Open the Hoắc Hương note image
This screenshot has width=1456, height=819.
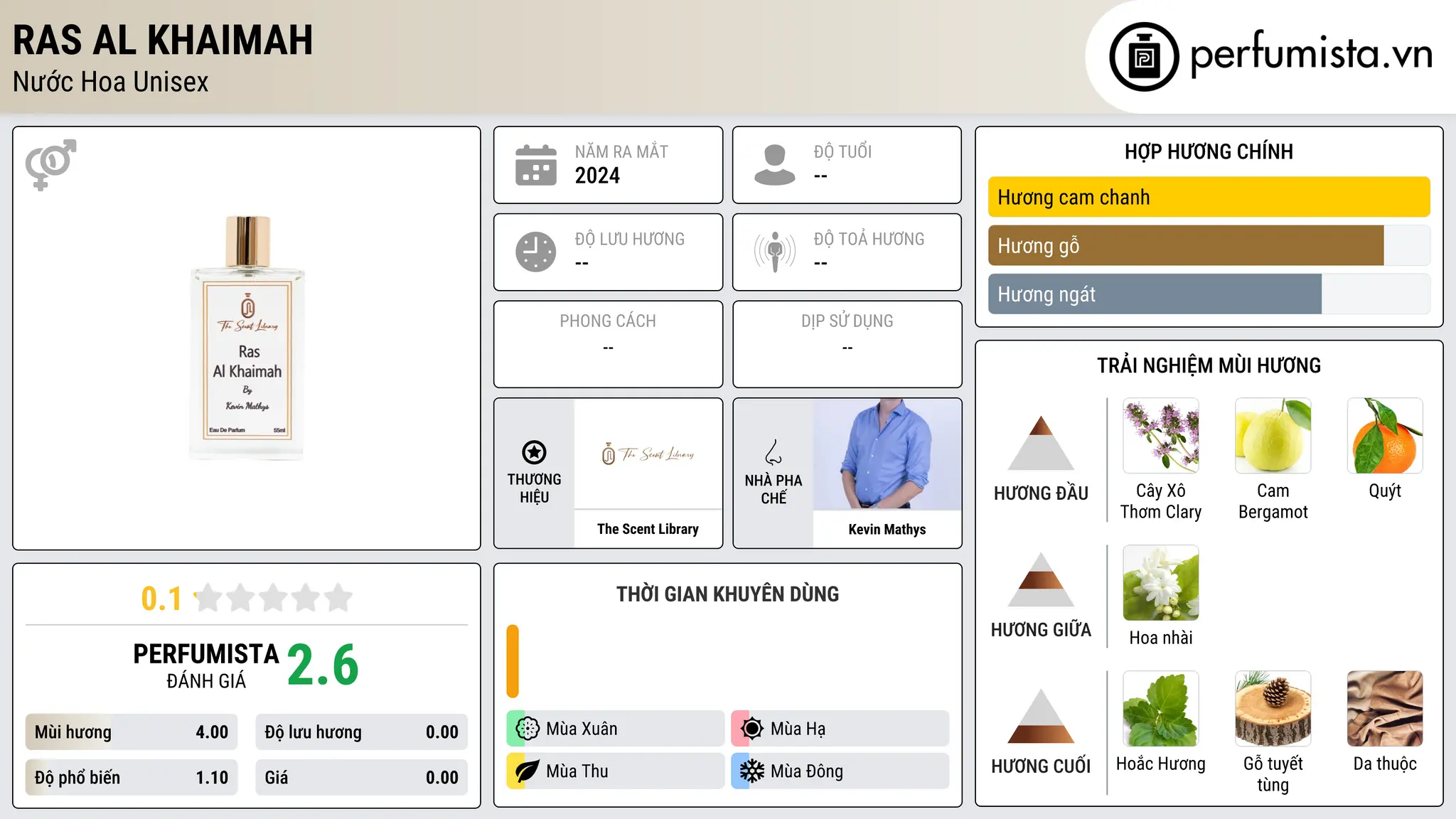(1161, 709)
